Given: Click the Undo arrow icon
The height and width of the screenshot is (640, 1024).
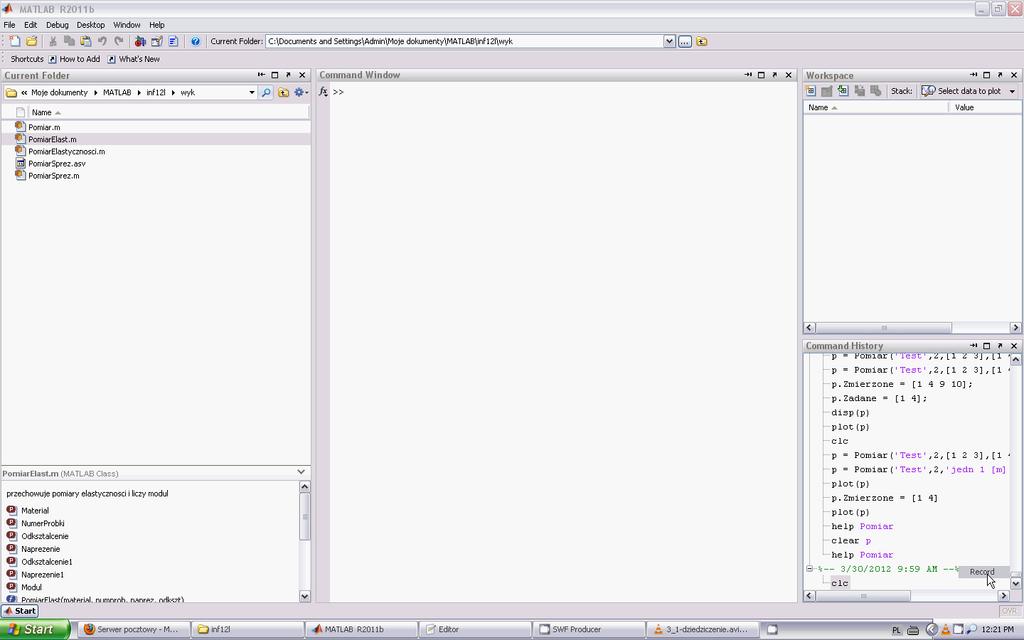Looking at the screenshot, I should pos(103,41).
